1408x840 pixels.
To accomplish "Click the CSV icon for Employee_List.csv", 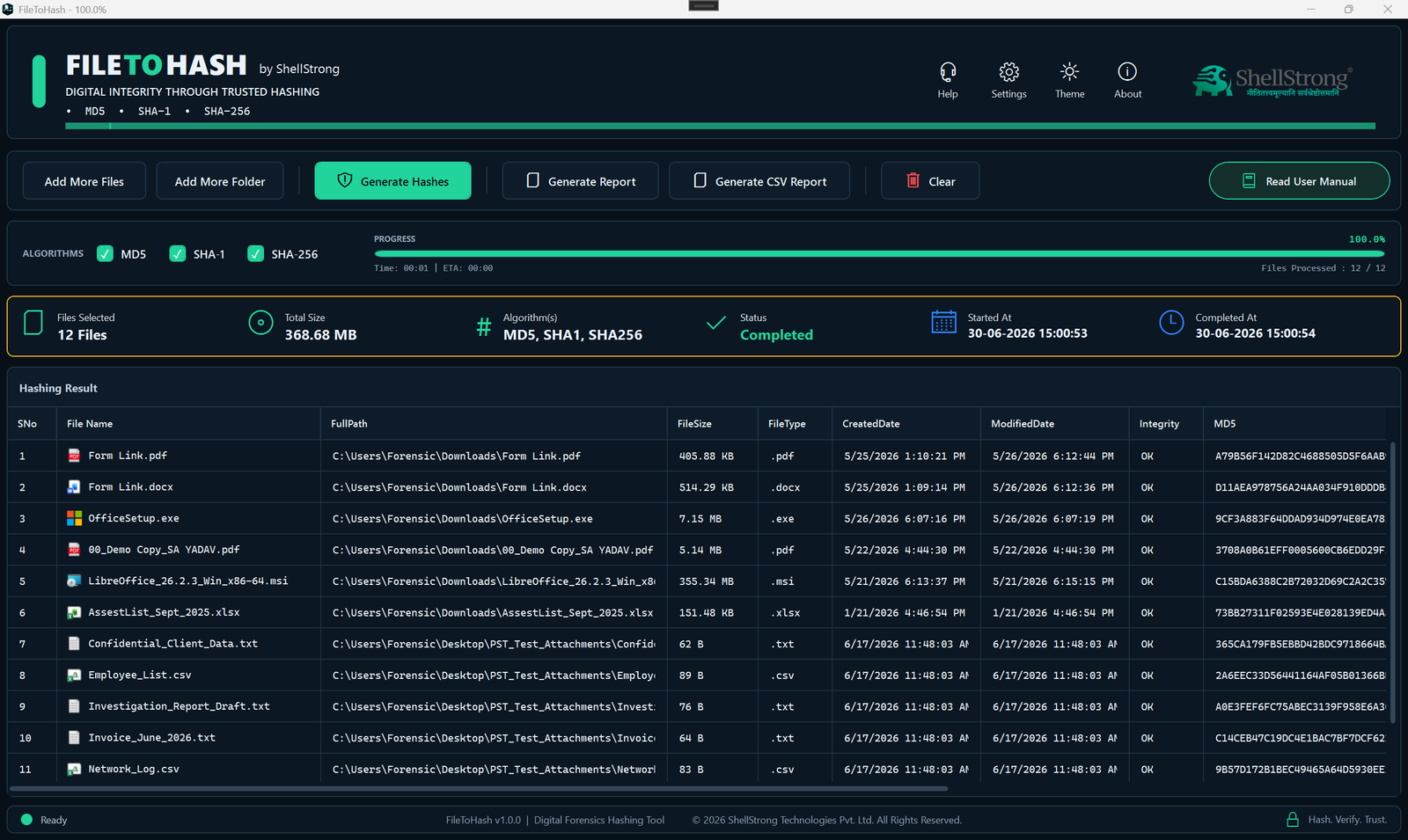I will pyautogui.click(x=75, y=675).
